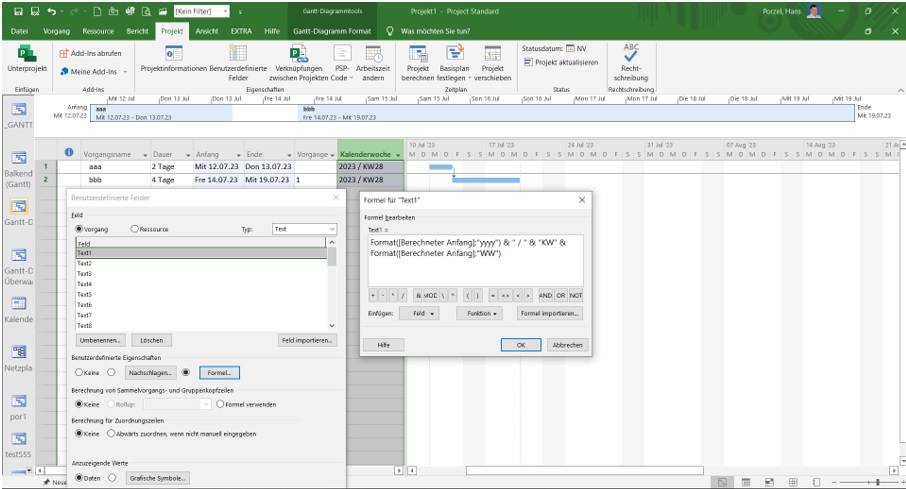Viewport: 906px width, 489px height.
Task: Open Benutzerdefinierte Felder from the ribbon
Action: click(238, 64)
